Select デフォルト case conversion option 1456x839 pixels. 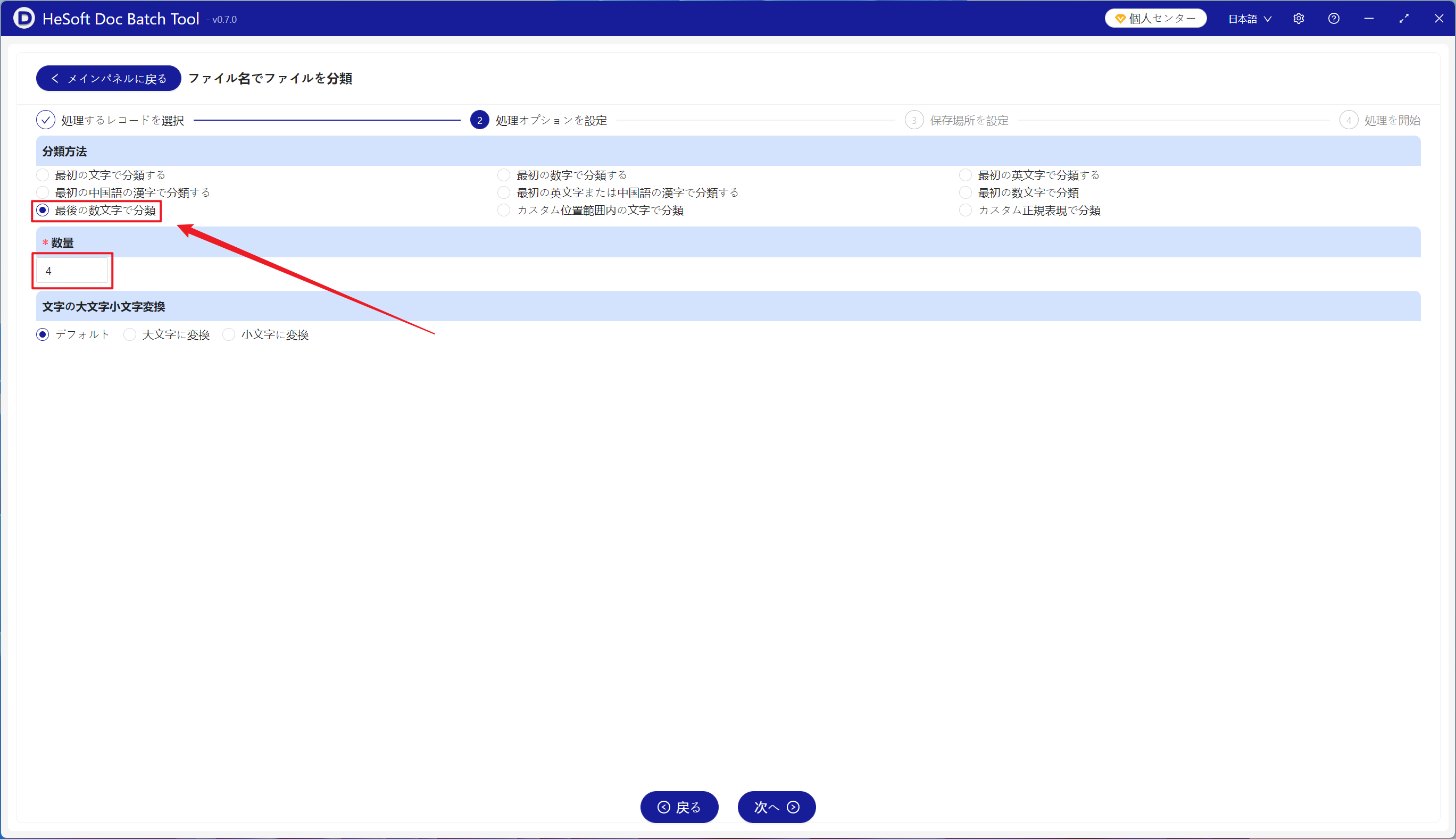73,335
